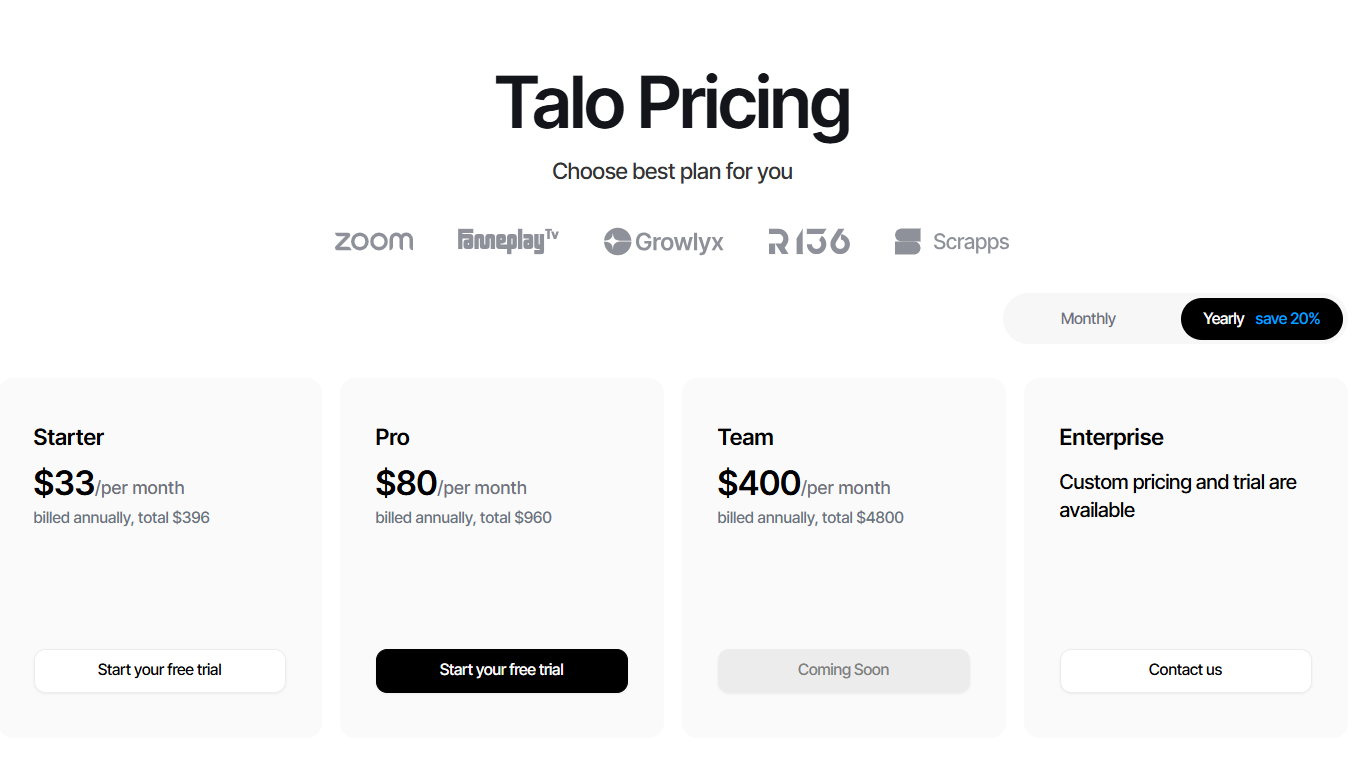Viewport: 1366px width, 770px height.
Task: Select the R136 brand logo
Action: point(808,241)
